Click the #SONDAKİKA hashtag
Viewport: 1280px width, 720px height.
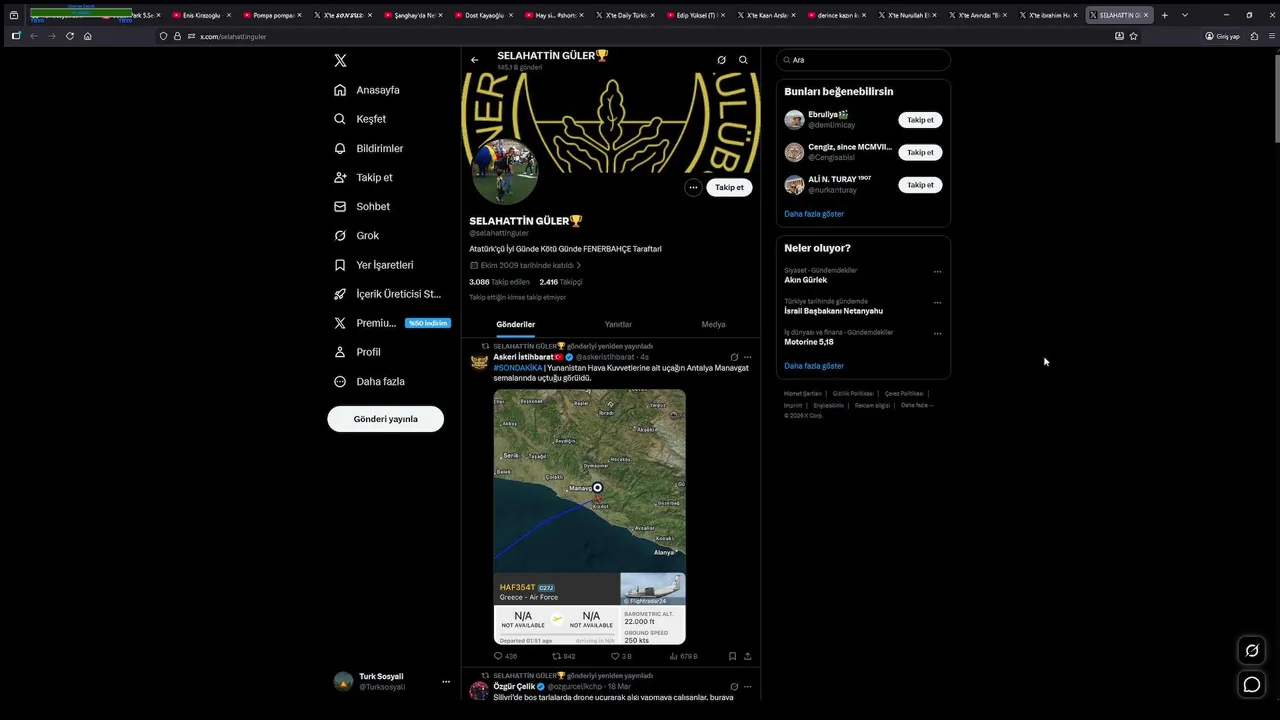click(517, 368)
